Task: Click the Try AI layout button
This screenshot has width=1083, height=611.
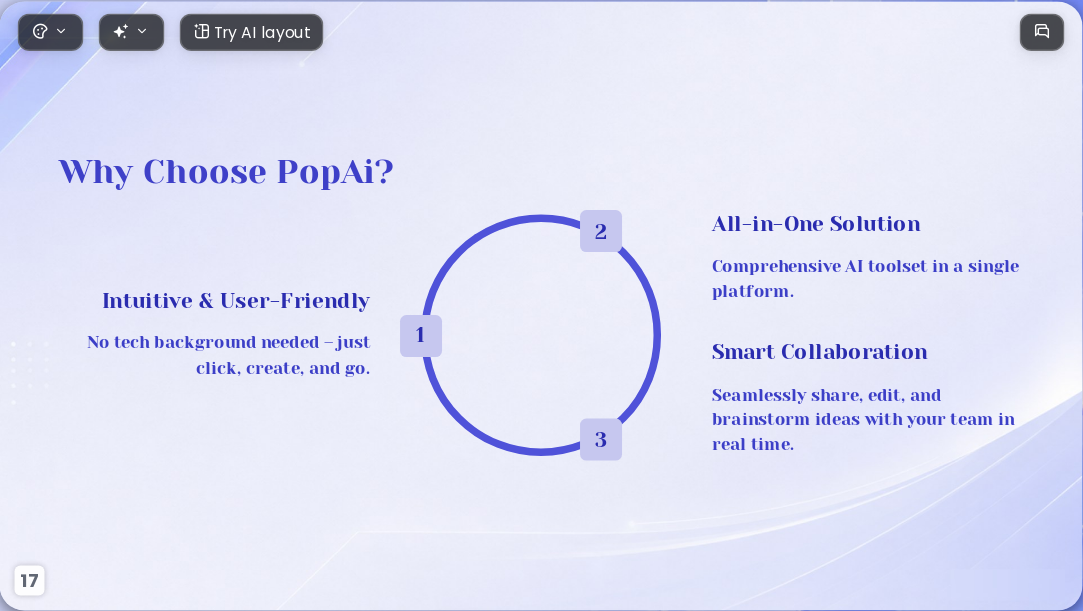Action: point(251,32)
